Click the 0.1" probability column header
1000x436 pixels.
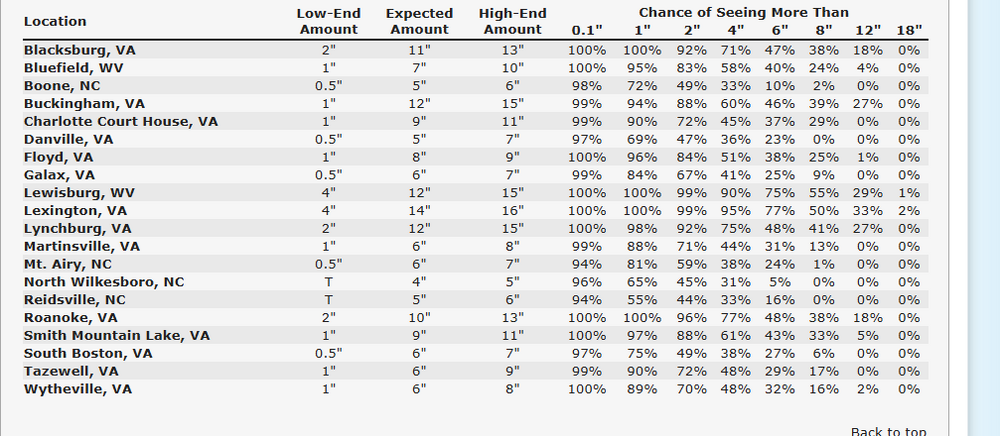click(x=587, y=29)
